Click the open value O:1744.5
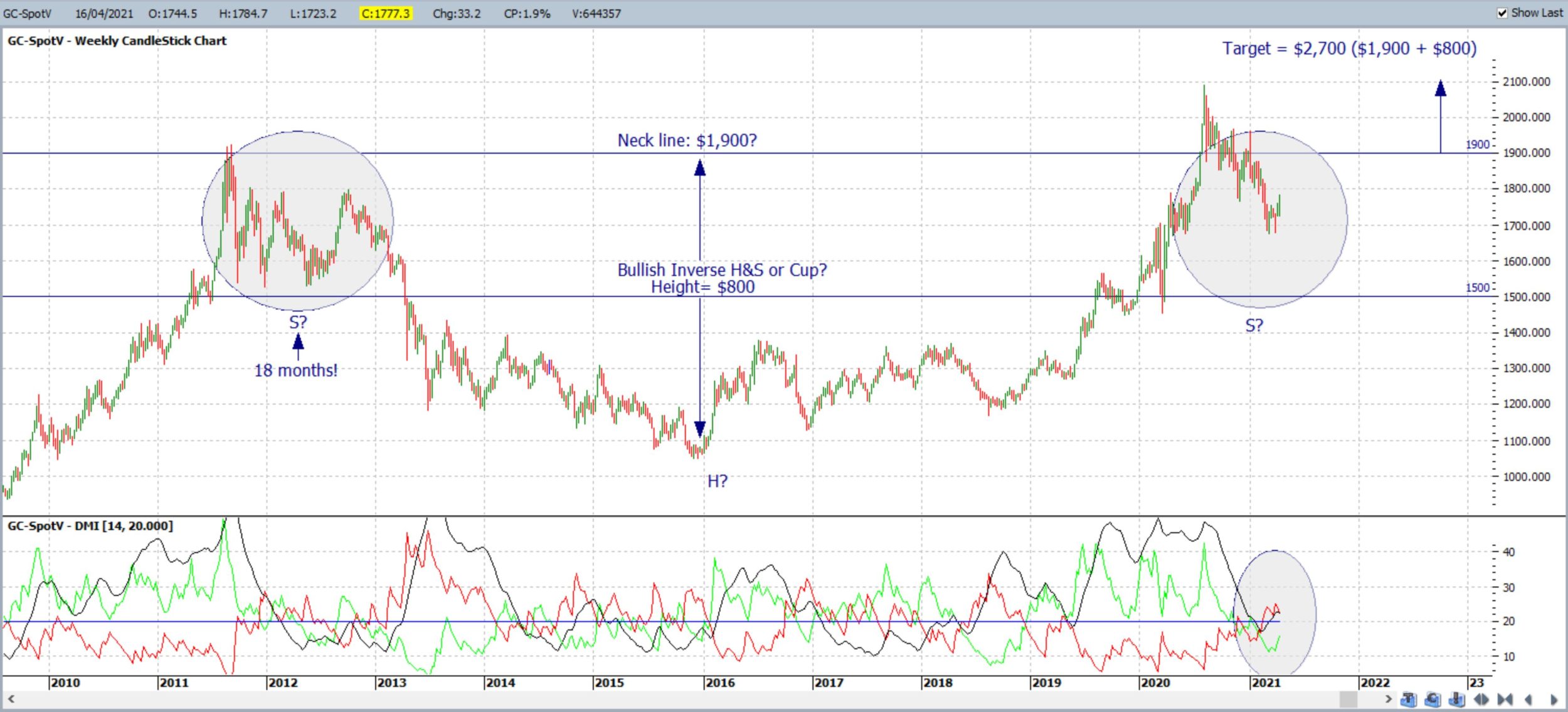1568x712 pixels. (x=172, y=13)
